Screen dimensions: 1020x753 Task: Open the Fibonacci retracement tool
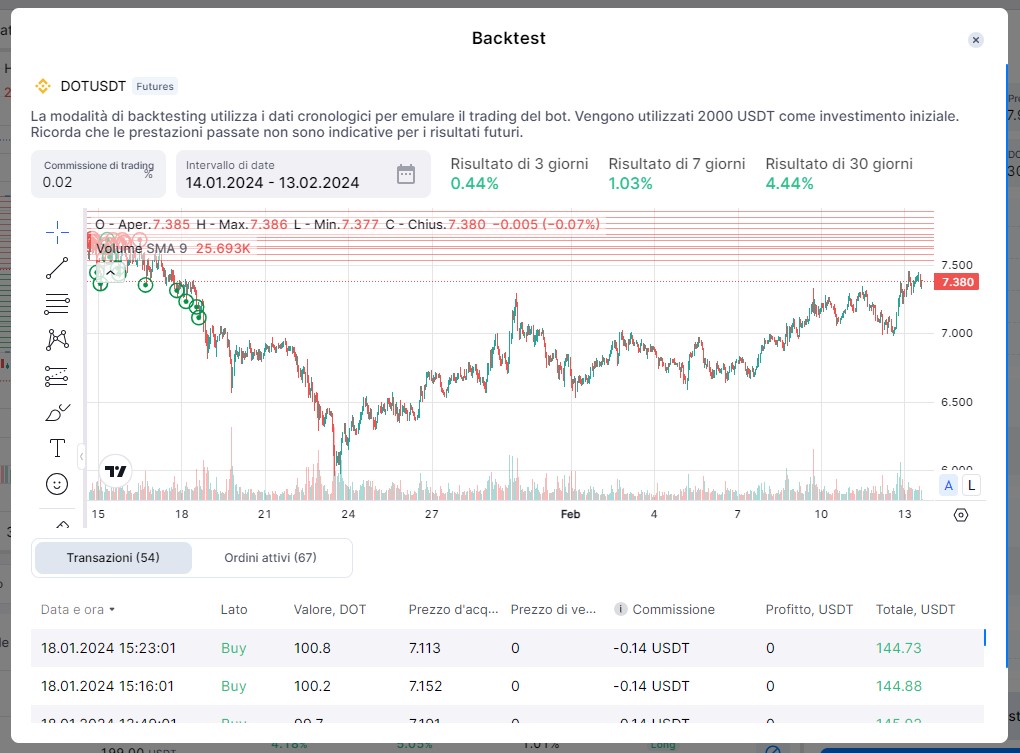pyautogui.click(x=57, y=304)
